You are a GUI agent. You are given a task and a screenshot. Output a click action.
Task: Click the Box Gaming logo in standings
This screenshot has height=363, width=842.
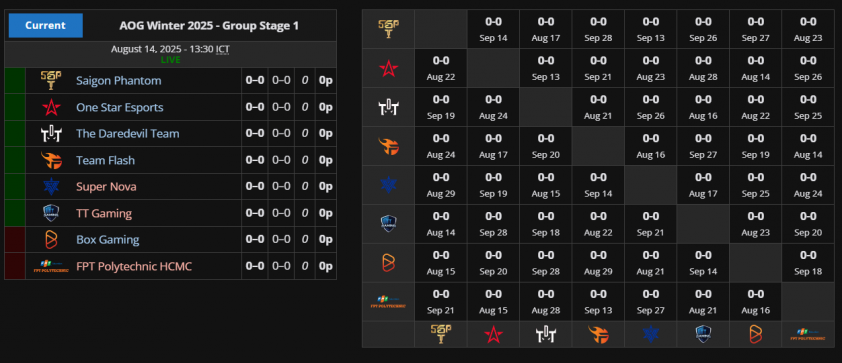[51, 239]
